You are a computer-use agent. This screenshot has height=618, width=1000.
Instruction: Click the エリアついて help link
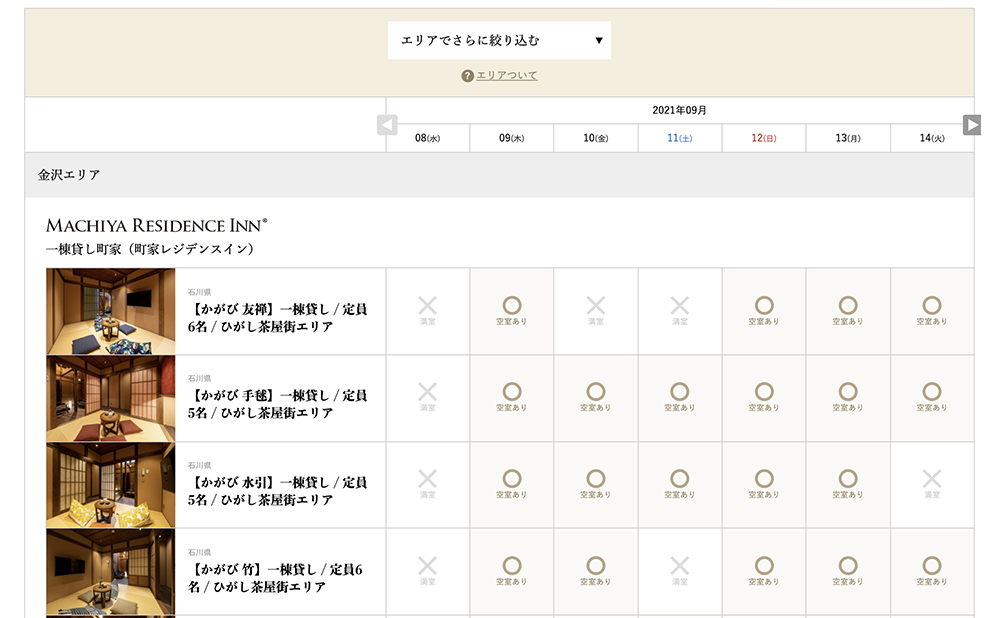[507, 76]
